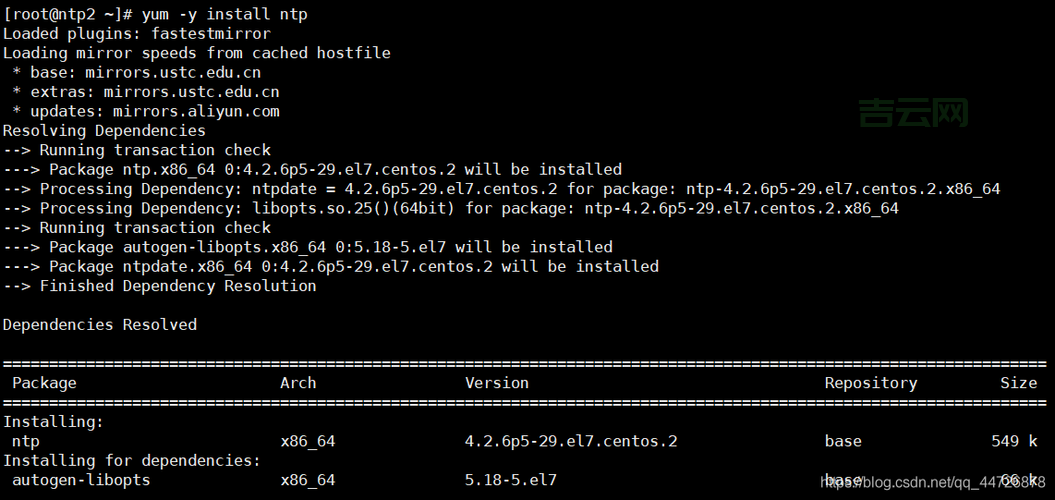Click the "549 k" size value

pyautogui.click(x=1014, y=441)
